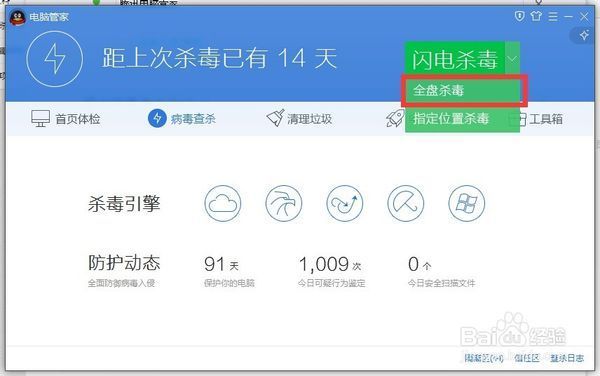Screen dimensions: 600x376
Task: Switch to the 清理垃圾 tab
Action: coord(299,119)
